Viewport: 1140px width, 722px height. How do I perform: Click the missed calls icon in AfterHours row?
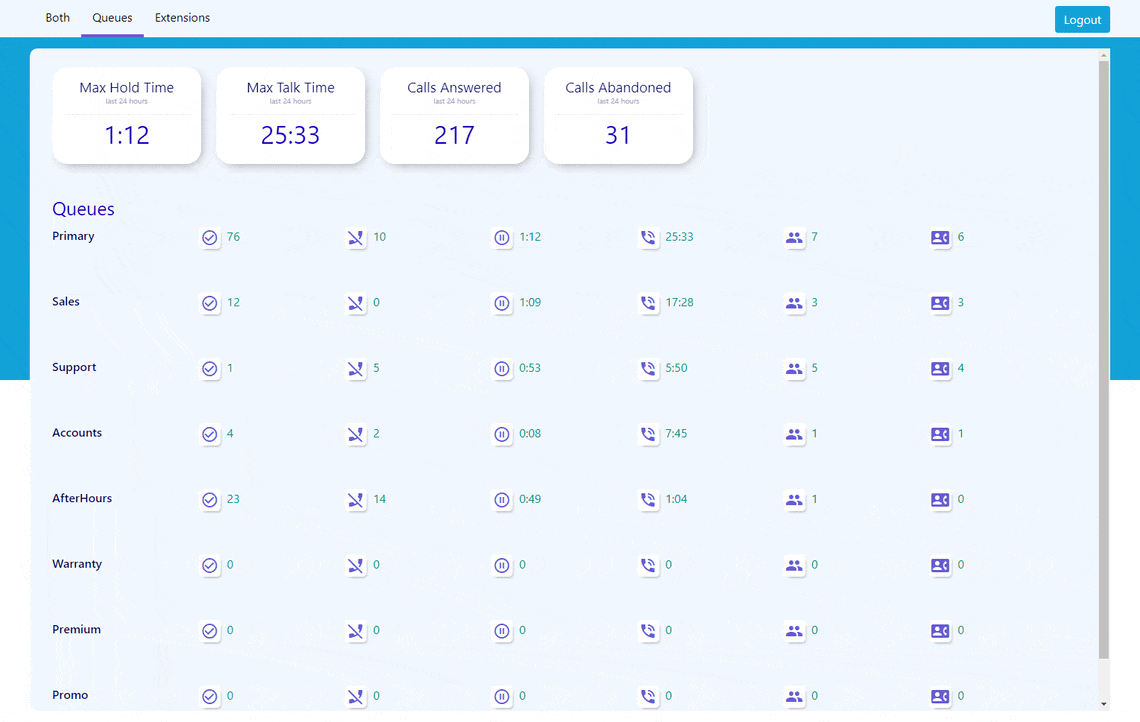(x=355, y=500)
